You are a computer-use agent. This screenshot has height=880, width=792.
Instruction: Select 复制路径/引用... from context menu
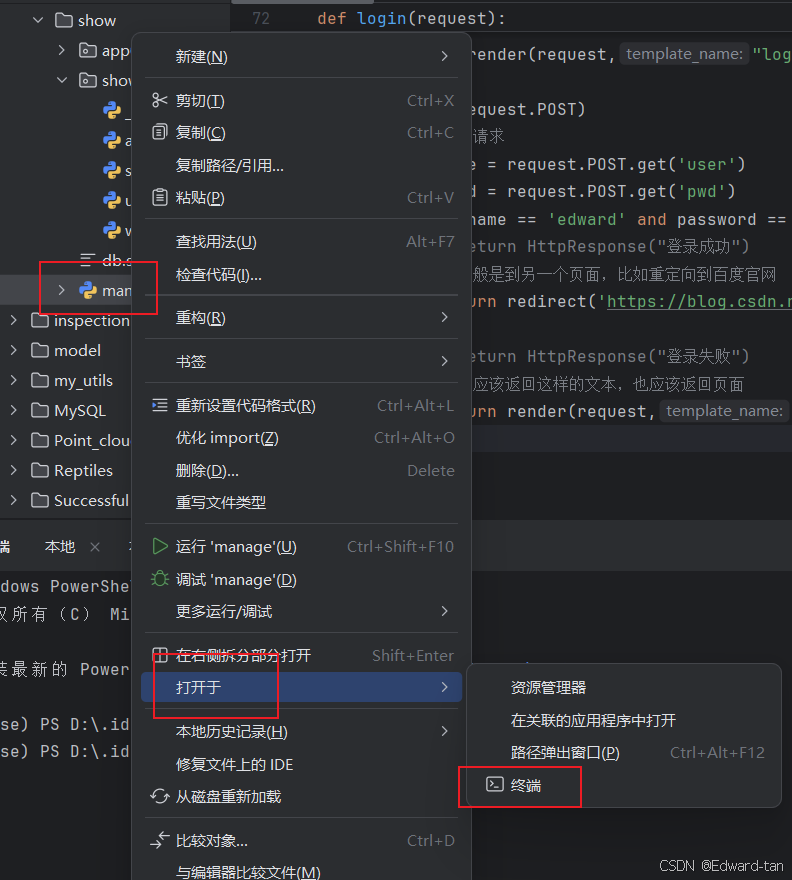[x=301, y=166]
